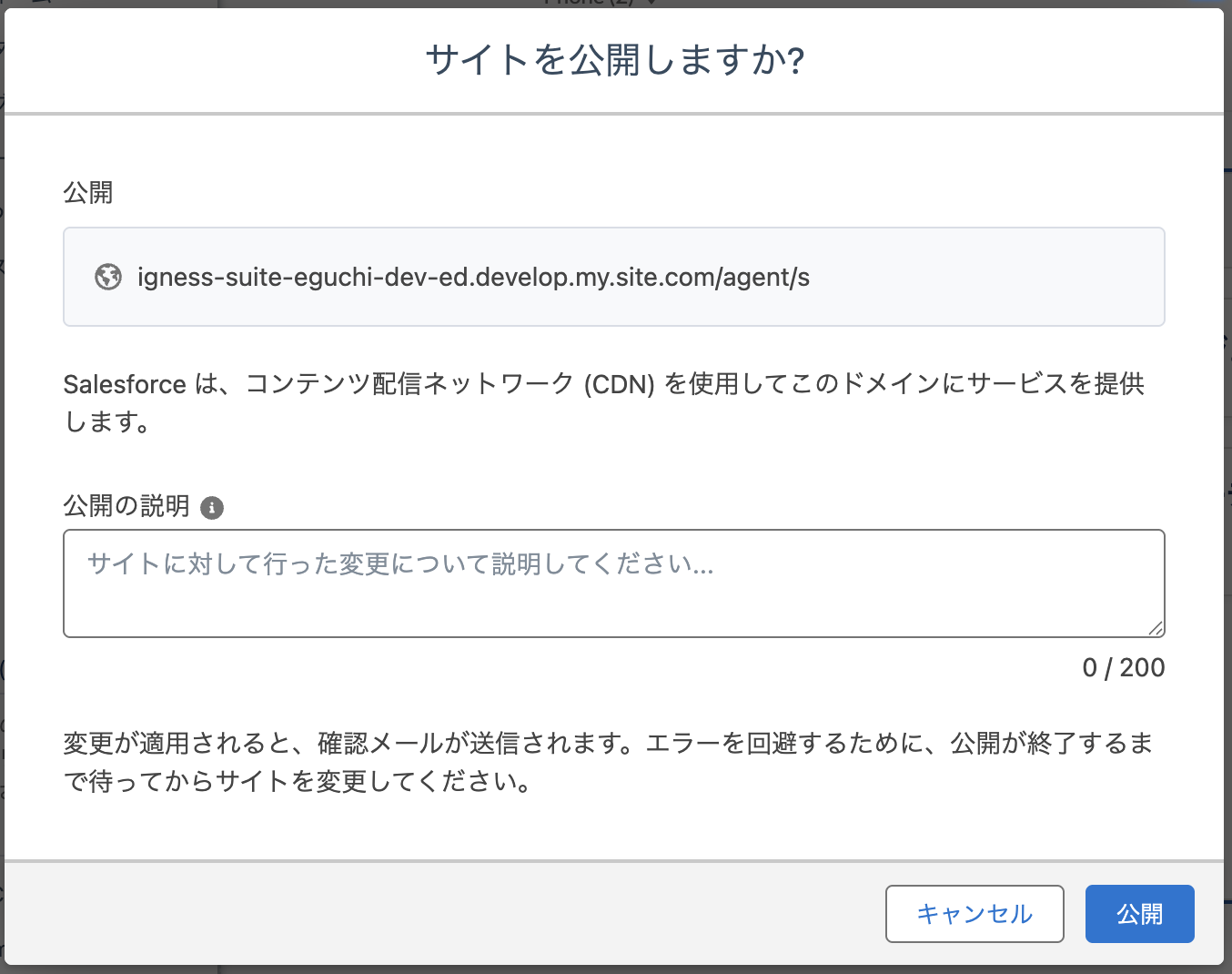Click the 0 / 200 character counter
Viewport: 1232px width, 974px height.
coord(1123,668)
